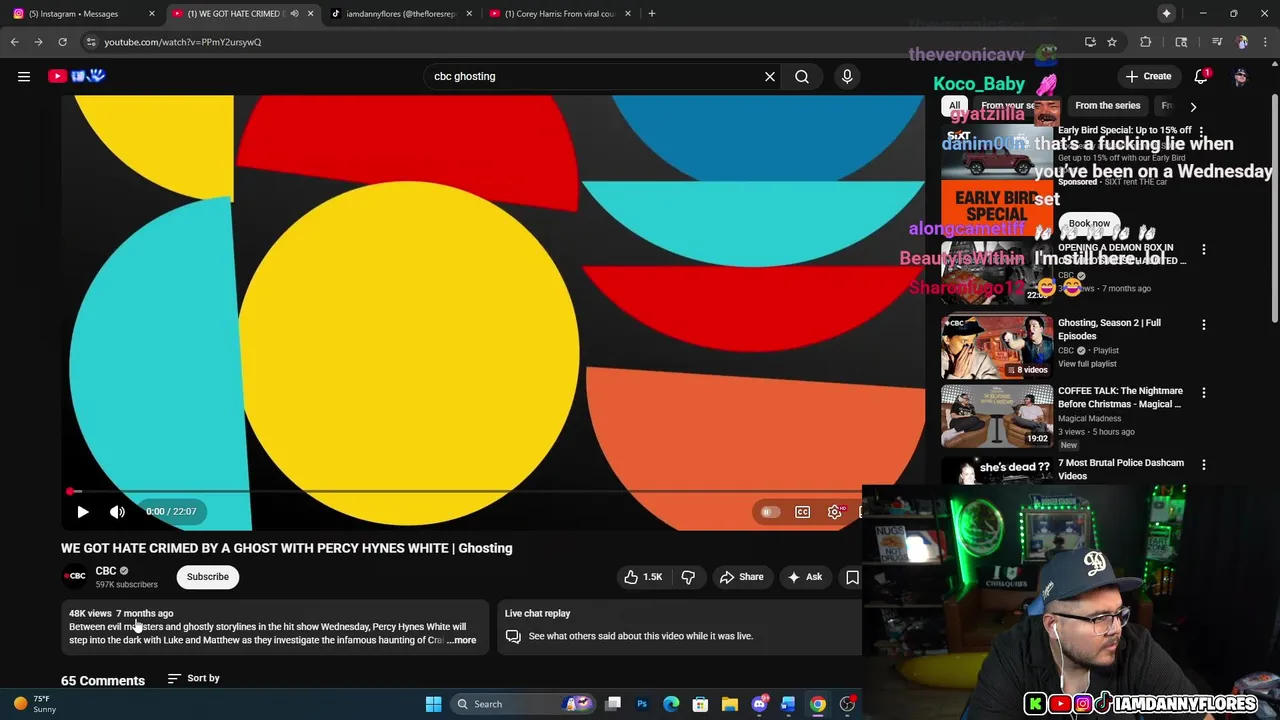Open Microsoft Edge from the taskbar

tap(671, 704)
